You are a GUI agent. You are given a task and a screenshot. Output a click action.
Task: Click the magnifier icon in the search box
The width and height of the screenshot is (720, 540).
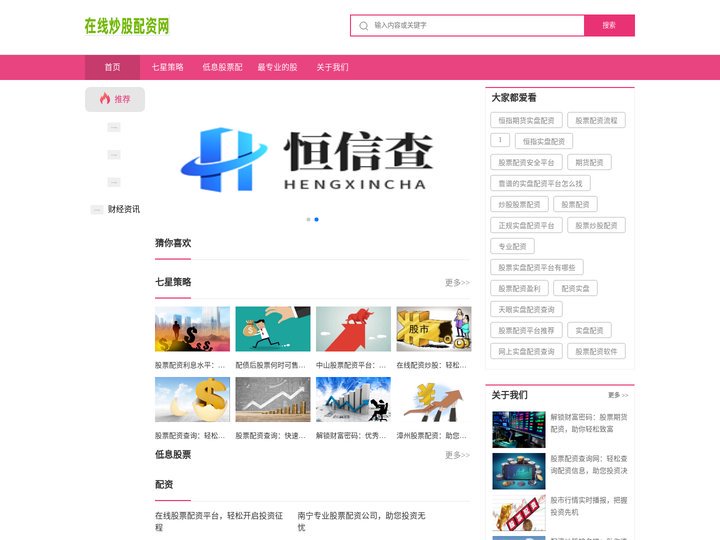coord(363,26)
